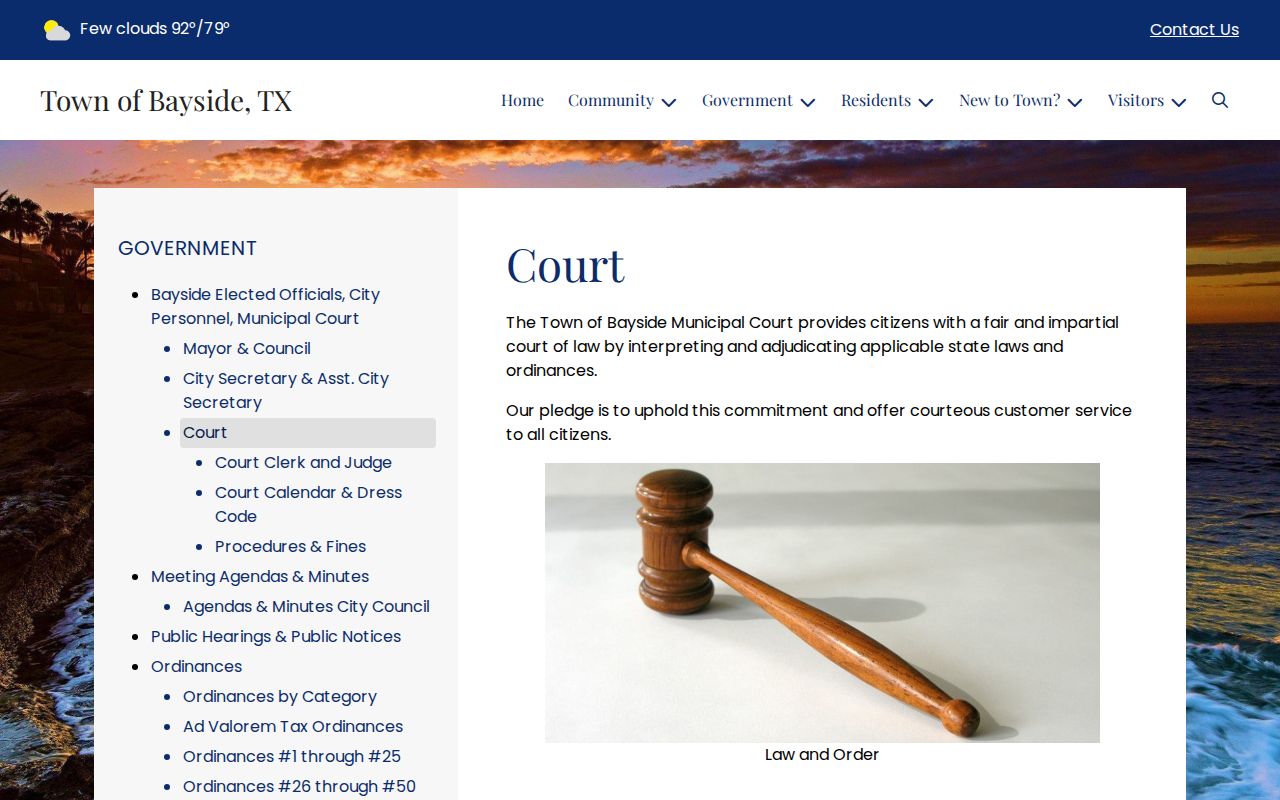Viewport: 1280px width, 800px height.
Task: Open City Secretary & Asst. City Secretary link
Action: [286, 390]
